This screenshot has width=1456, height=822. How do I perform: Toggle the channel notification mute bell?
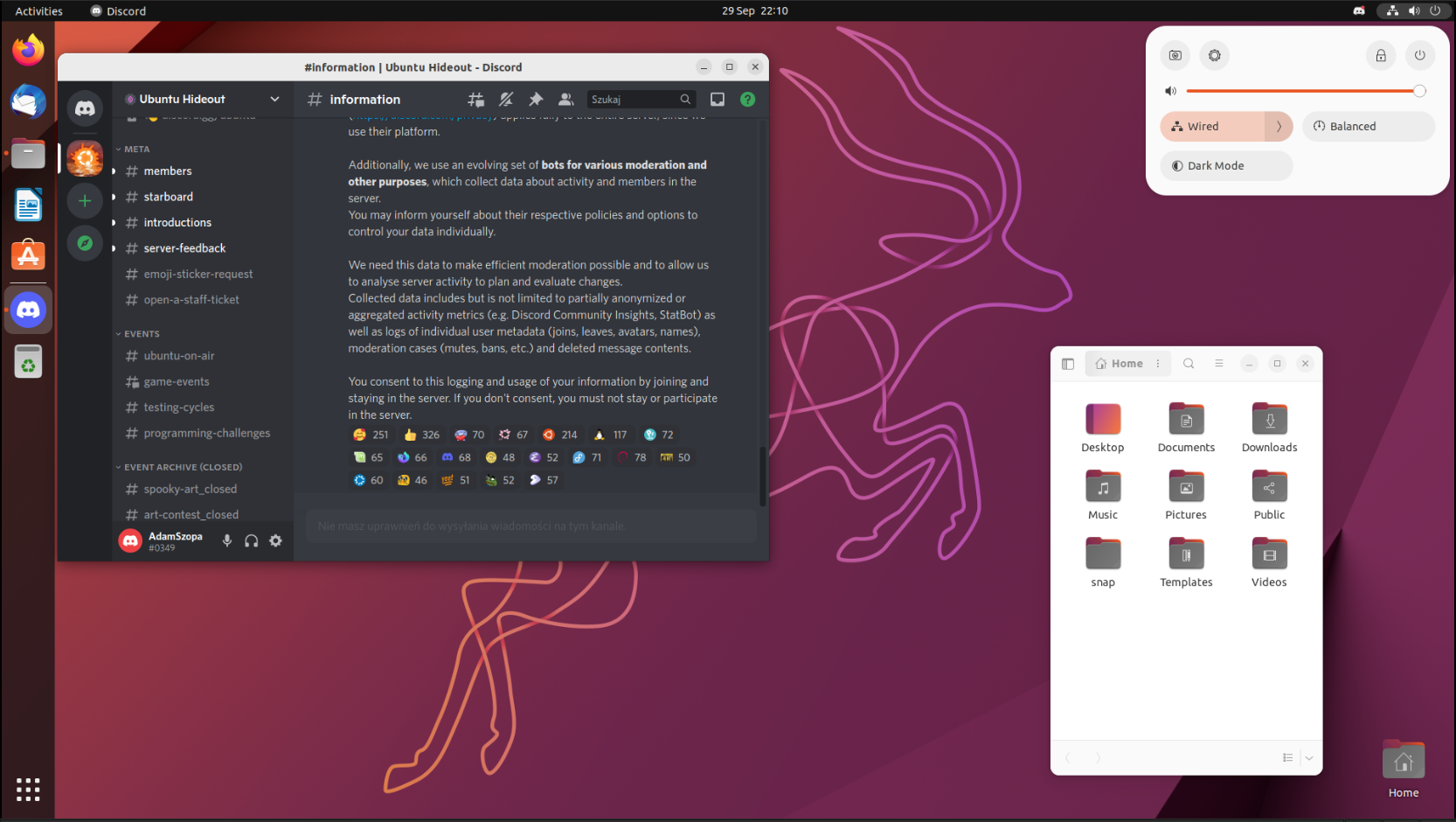[x=506, y=99]
